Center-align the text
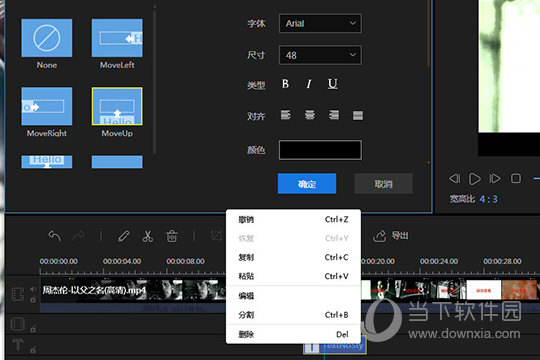Image resolution: width=540 pixels, height=360 pixels. tap(310, 115)
